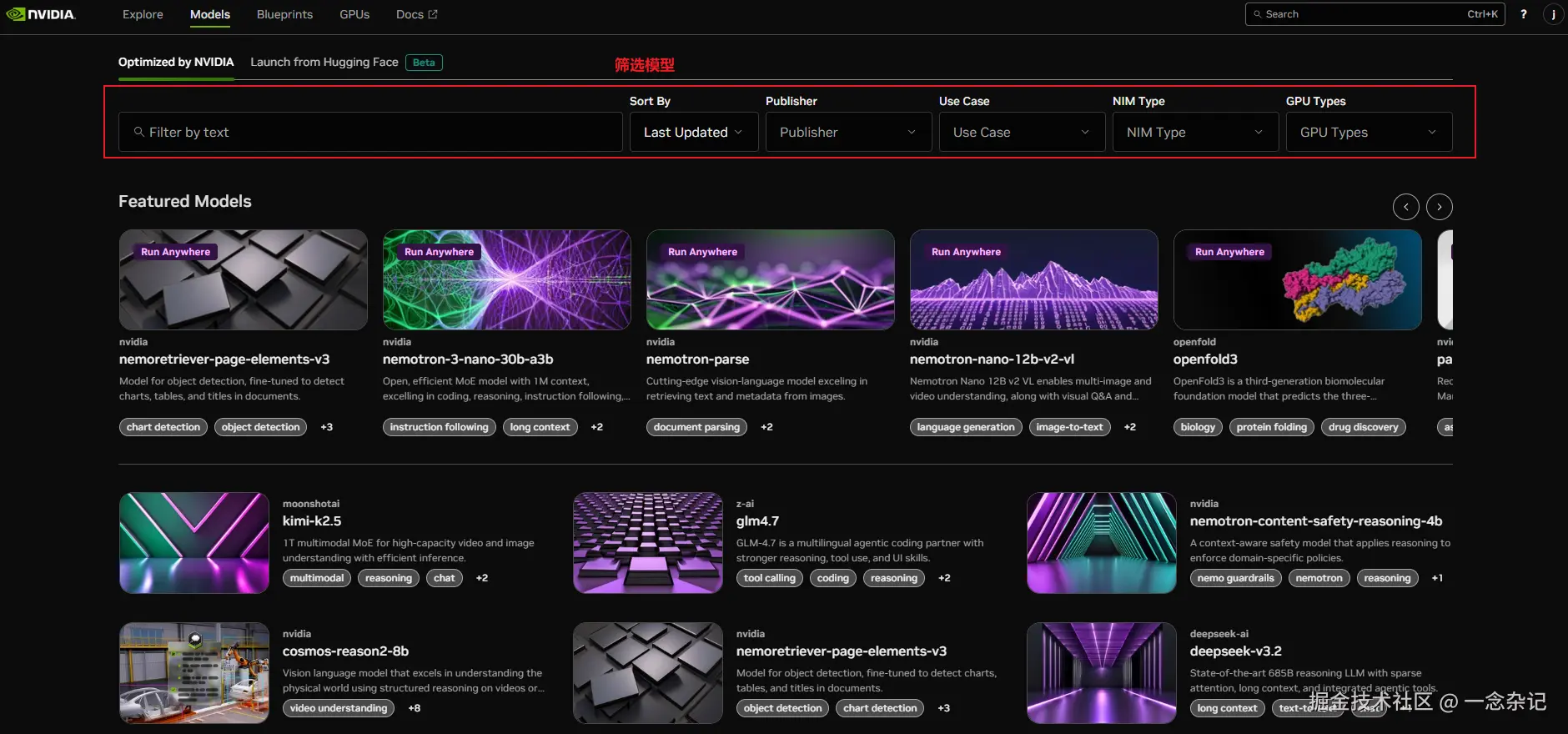
Task: Go to next featured models with right arrow
Action: click(1440, 207)
